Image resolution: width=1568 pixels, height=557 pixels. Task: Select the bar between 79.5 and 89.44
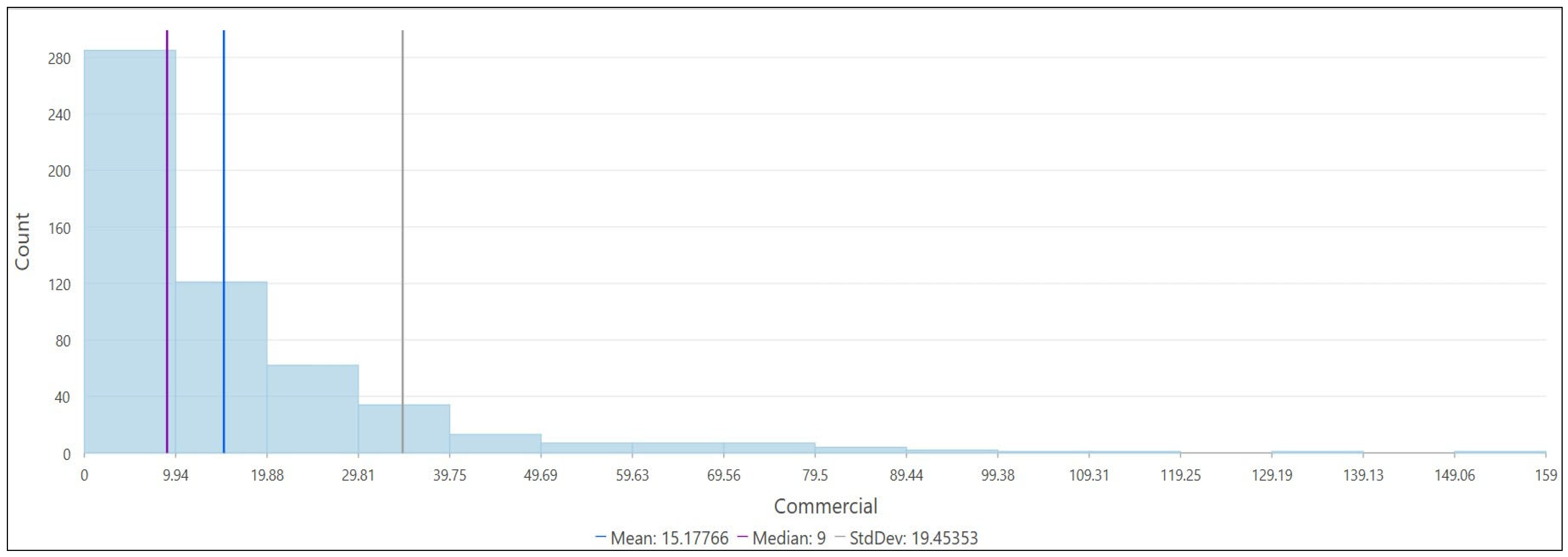[860, 450]
